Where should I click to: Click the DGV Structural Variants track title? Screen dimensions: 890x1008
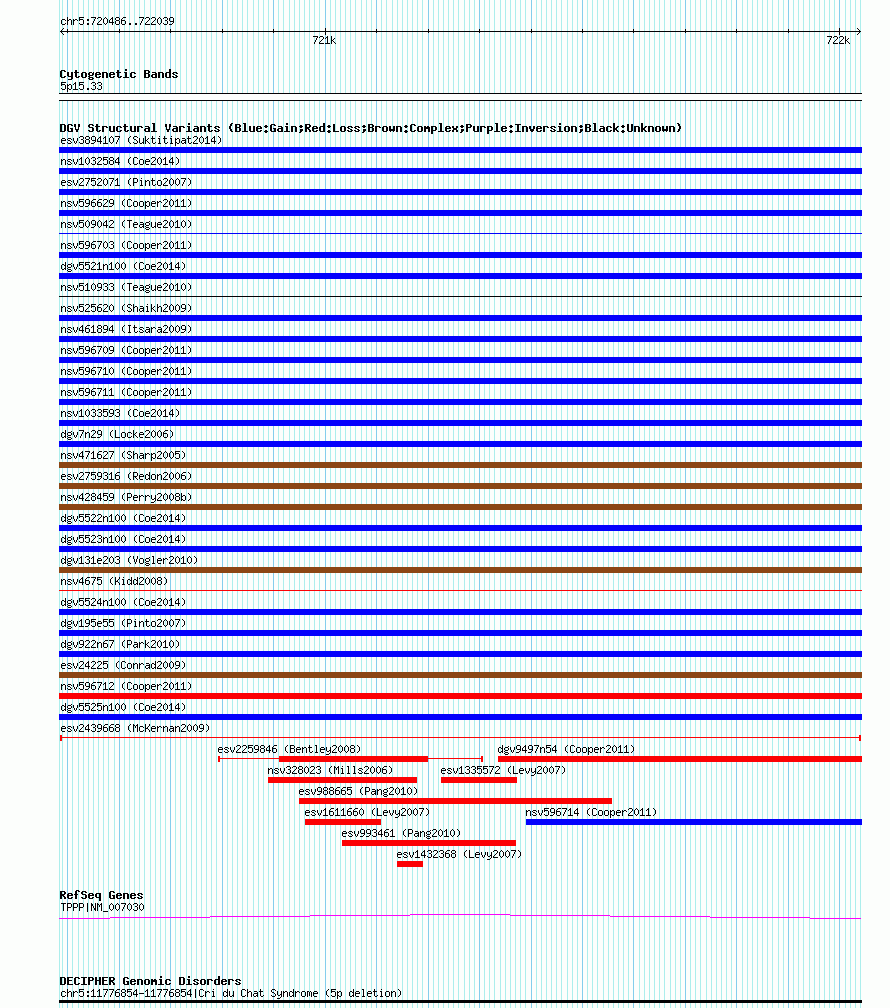pyautogui.click(x=370, y=128)
